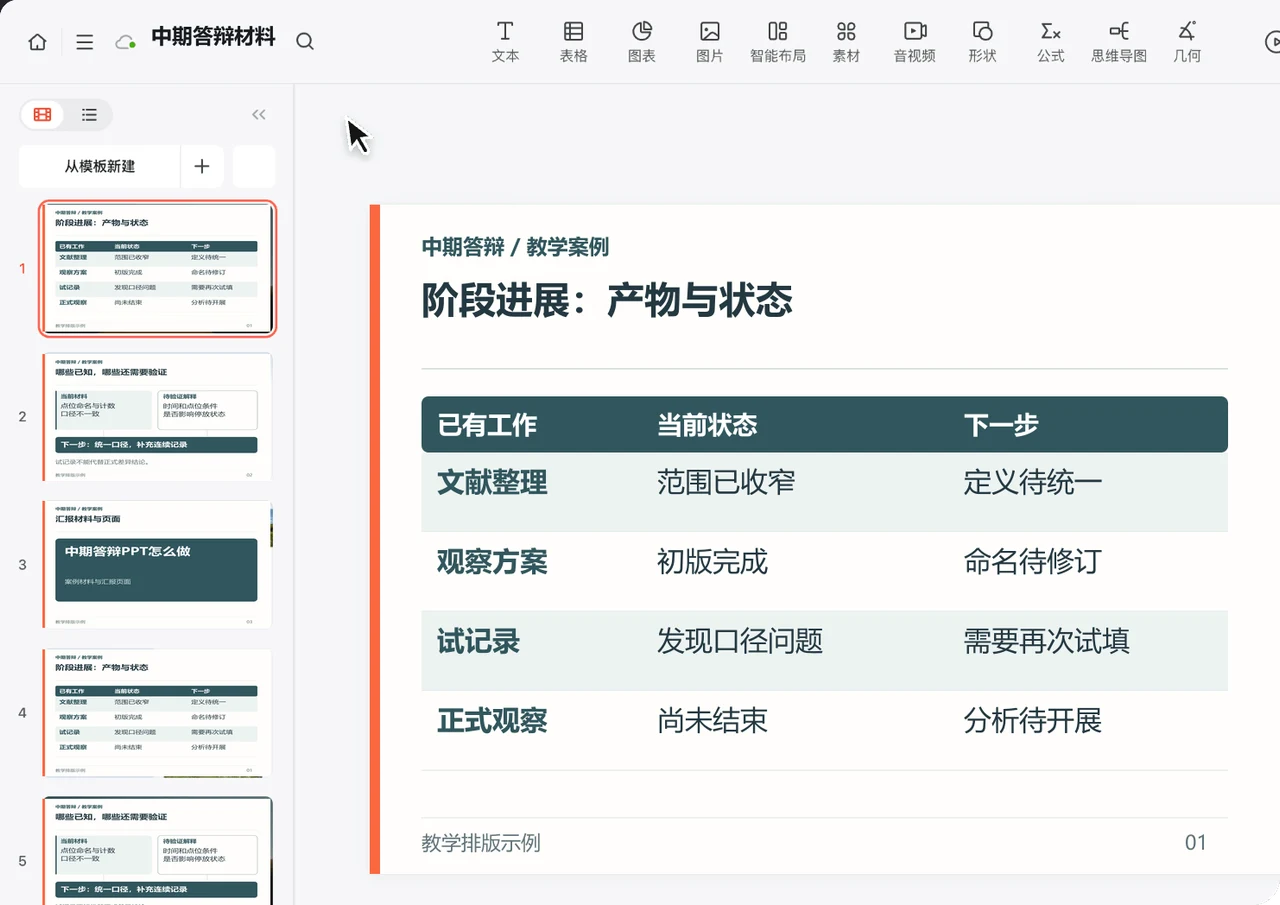1280x905 pixels.
Task: Go to the home page icon
Action: coord(37,42)
